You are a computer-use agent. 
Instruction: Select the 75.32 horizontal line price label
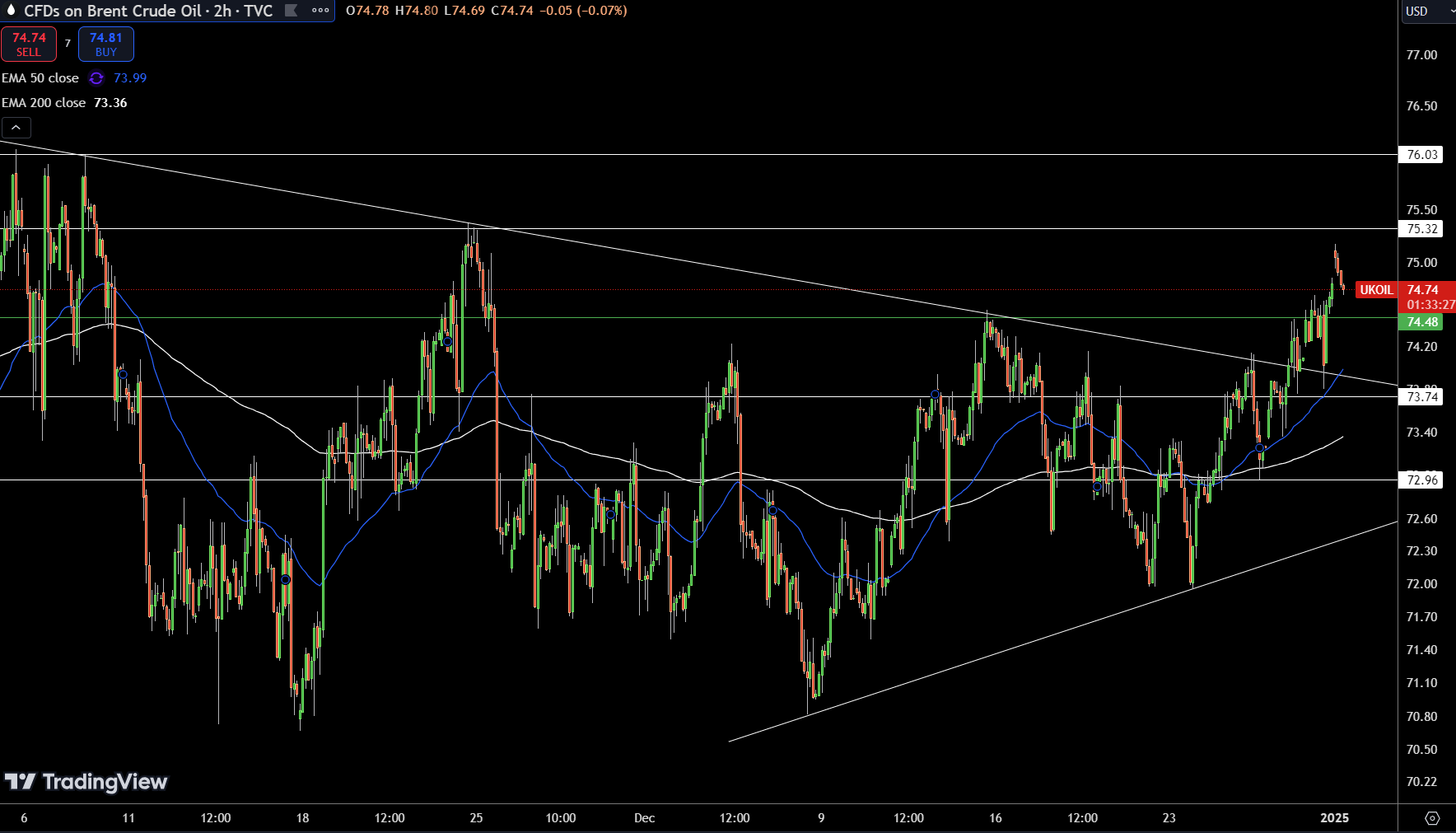(1421, 229)
